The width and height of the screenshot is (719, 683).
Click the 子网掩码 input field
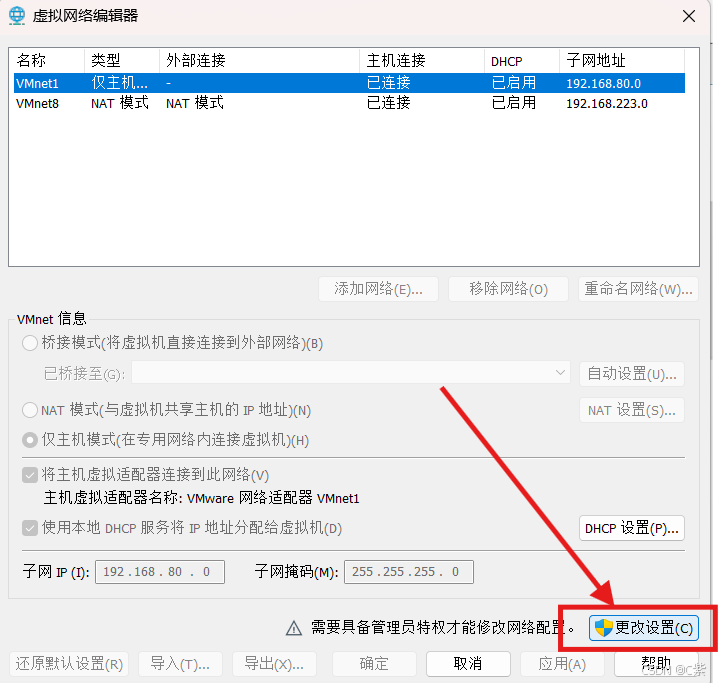point(409,572)
